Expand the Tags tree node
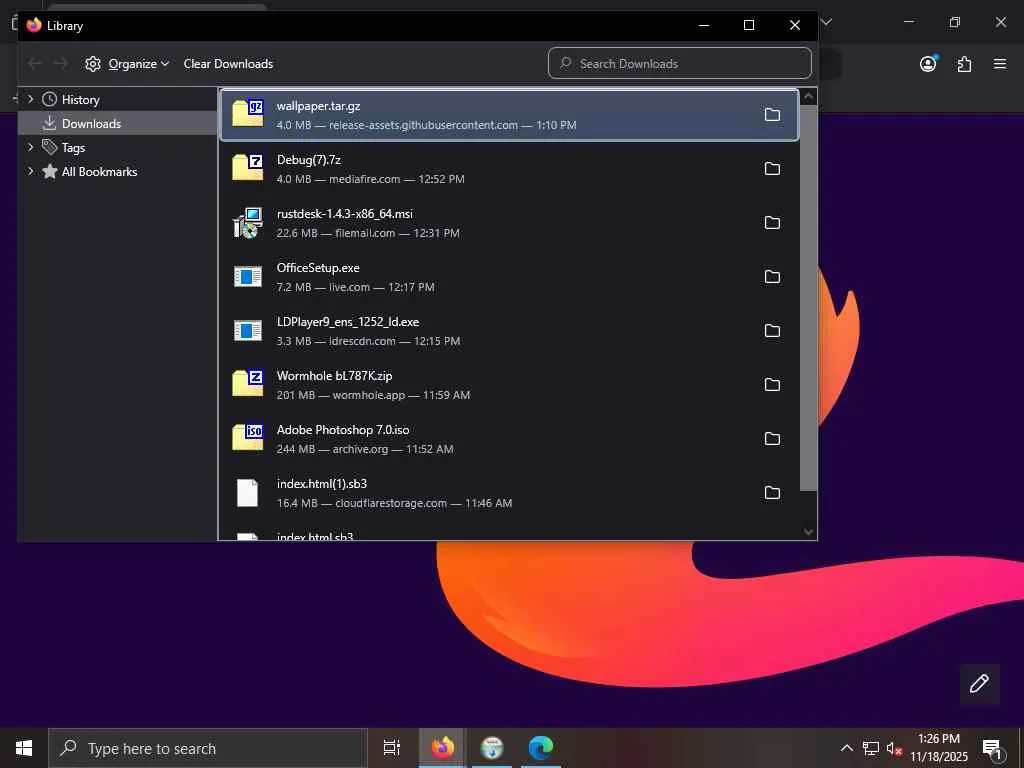The image size is (1024, 768). (30, 148)
